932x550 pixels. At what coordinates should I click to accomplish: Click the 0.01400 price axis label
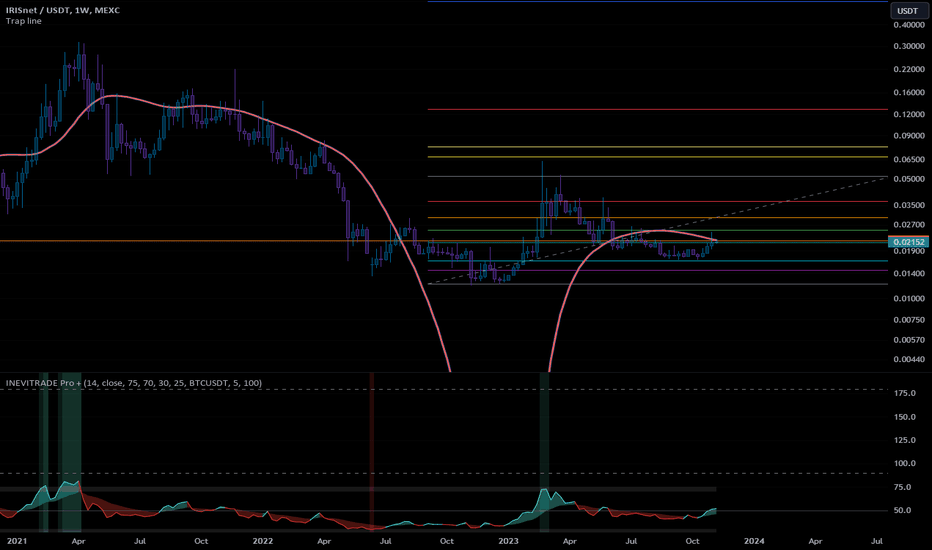(909, 274)
